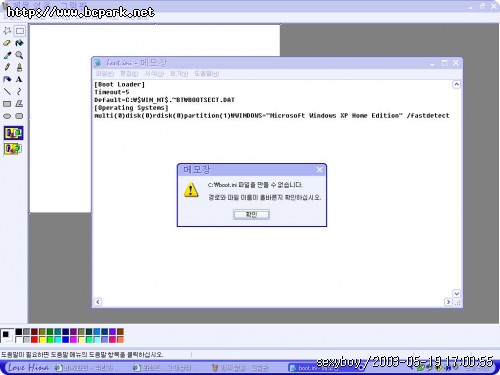Click the 'Default=C:' line in Notepad

(x=164, y=100)
